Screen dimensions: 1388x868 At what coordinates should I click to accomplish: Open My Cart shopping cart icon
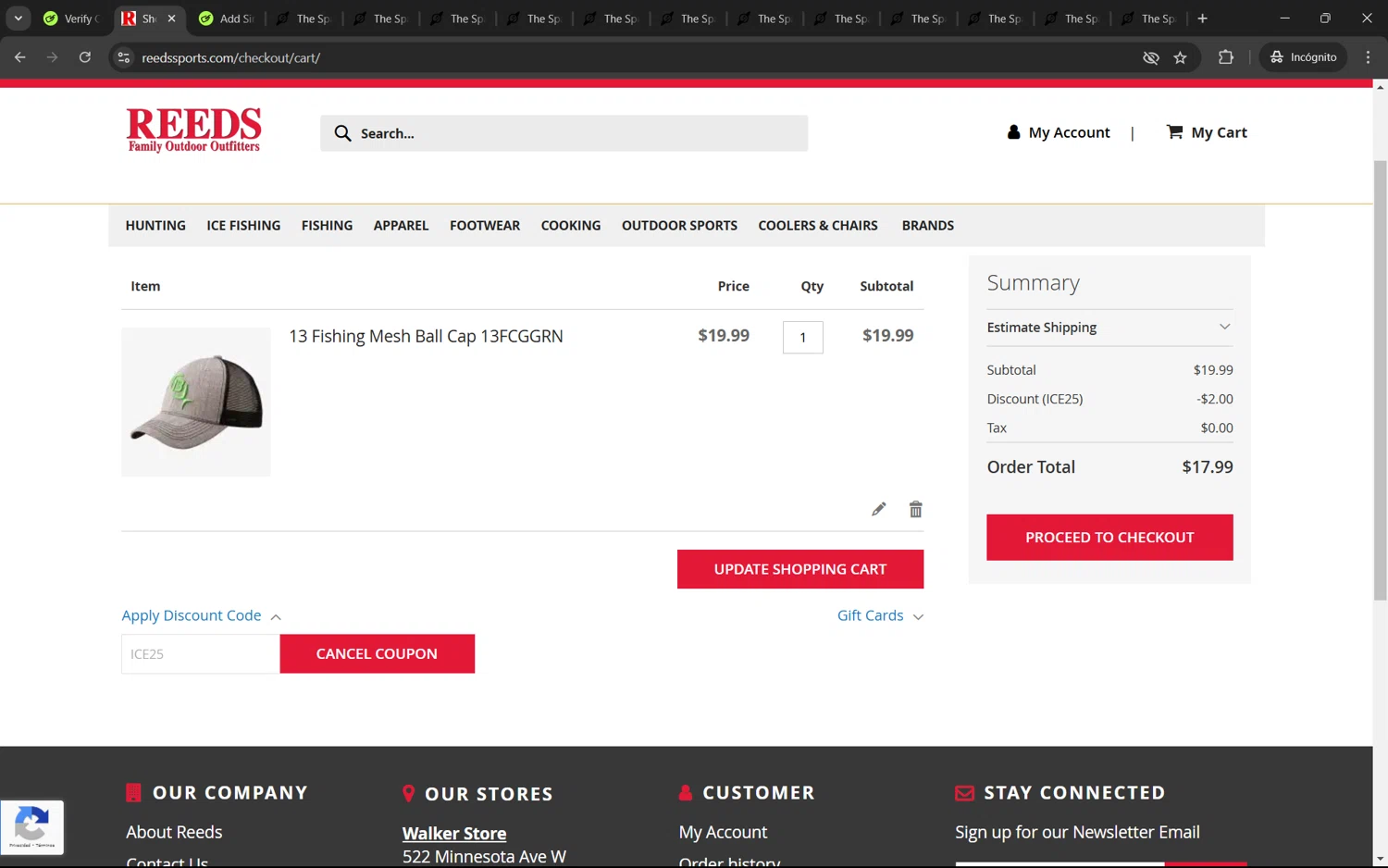point(1174,131)
